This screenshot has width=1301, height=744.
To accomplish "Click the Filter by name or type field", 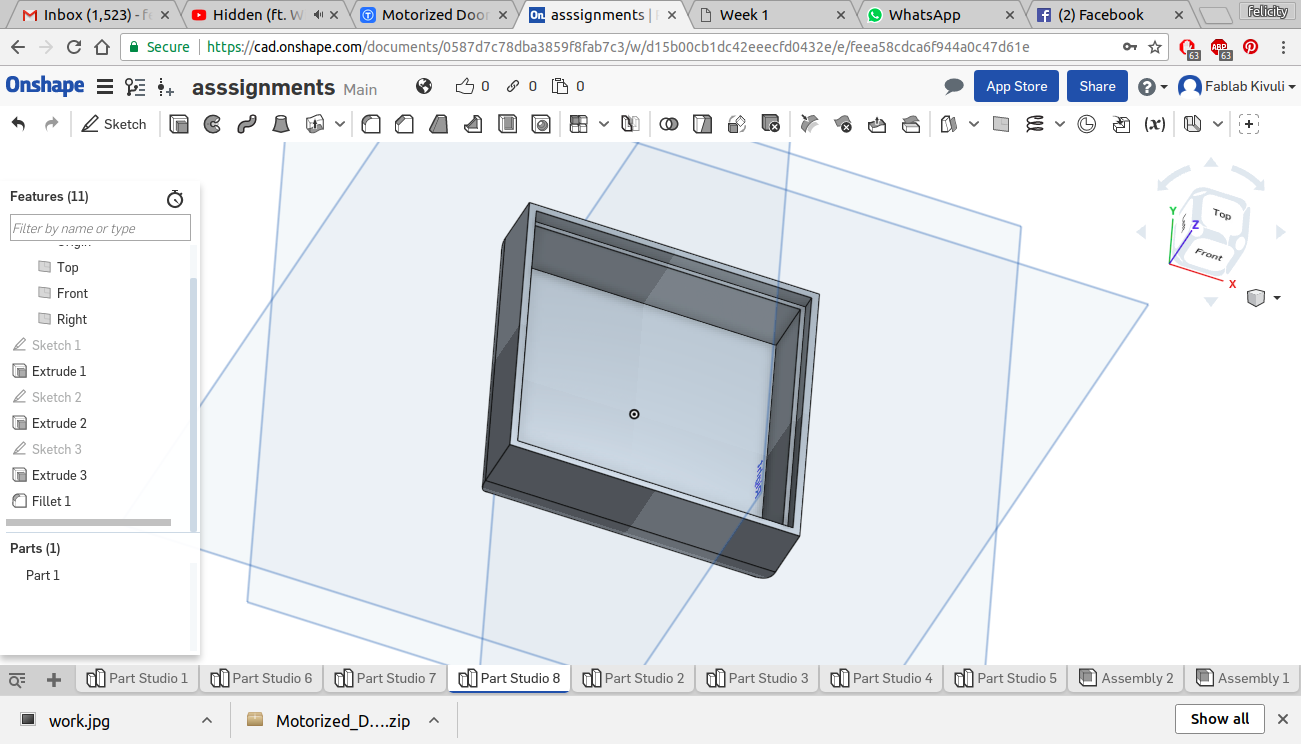I will pos(100,228).
